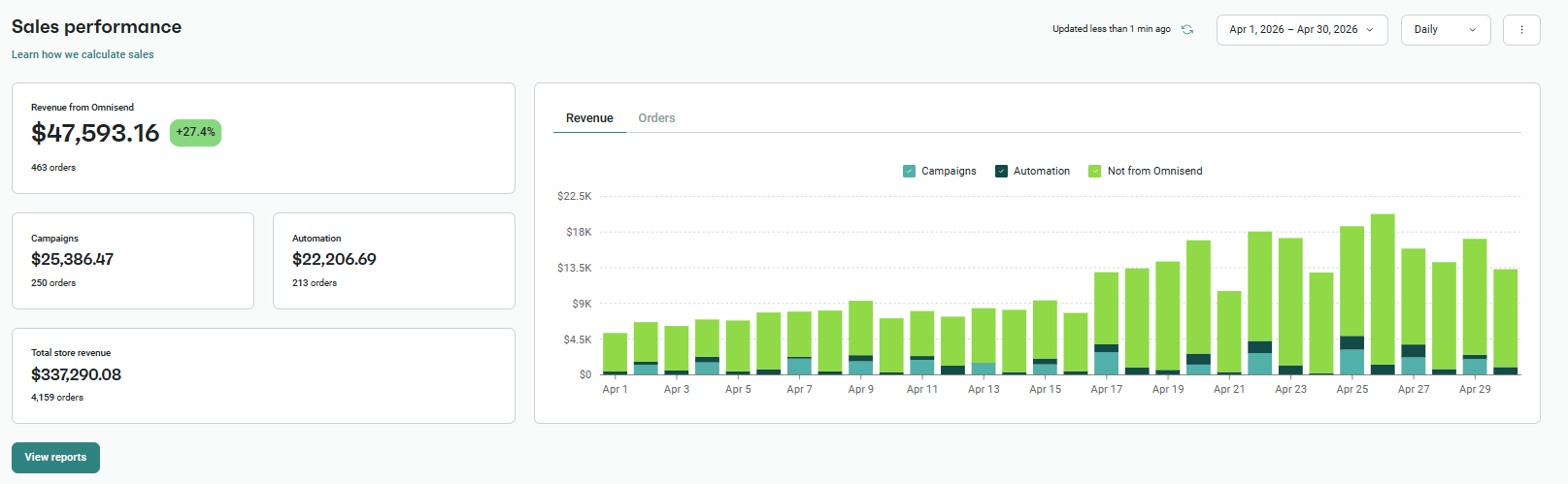Click the View reports button

coord(55,458)
